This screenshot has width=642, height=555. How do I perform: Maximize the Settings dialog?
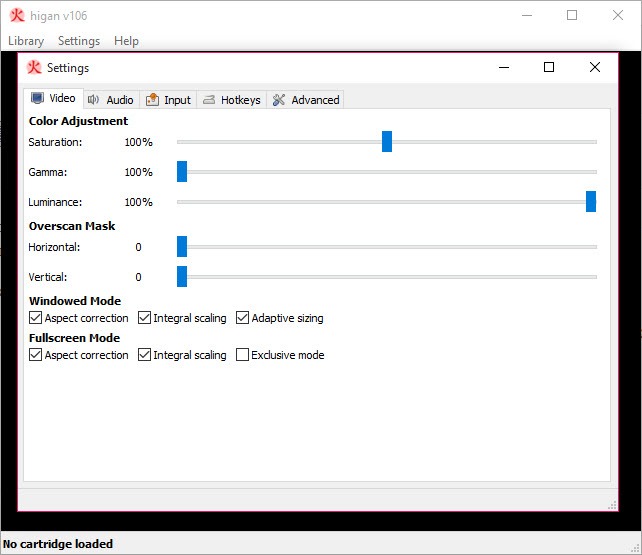pos(549,67)
